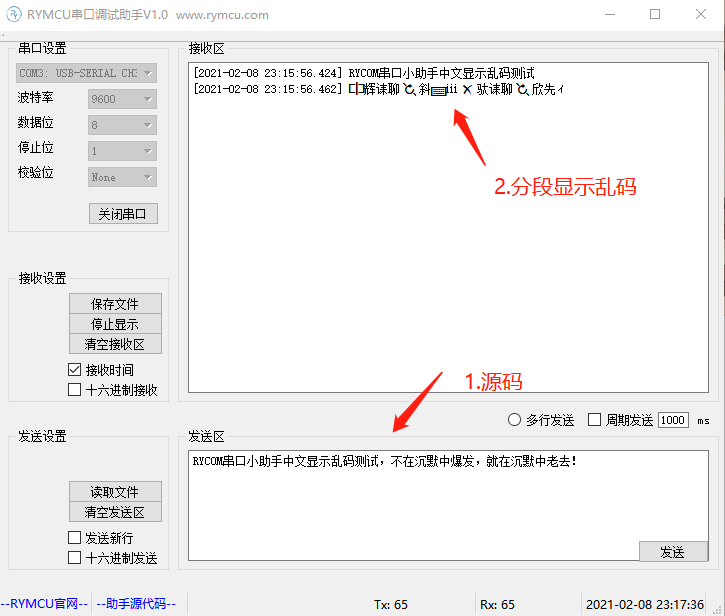Click the first received line timestamped 23:15:56.424
725x616 pixels.
364,73
